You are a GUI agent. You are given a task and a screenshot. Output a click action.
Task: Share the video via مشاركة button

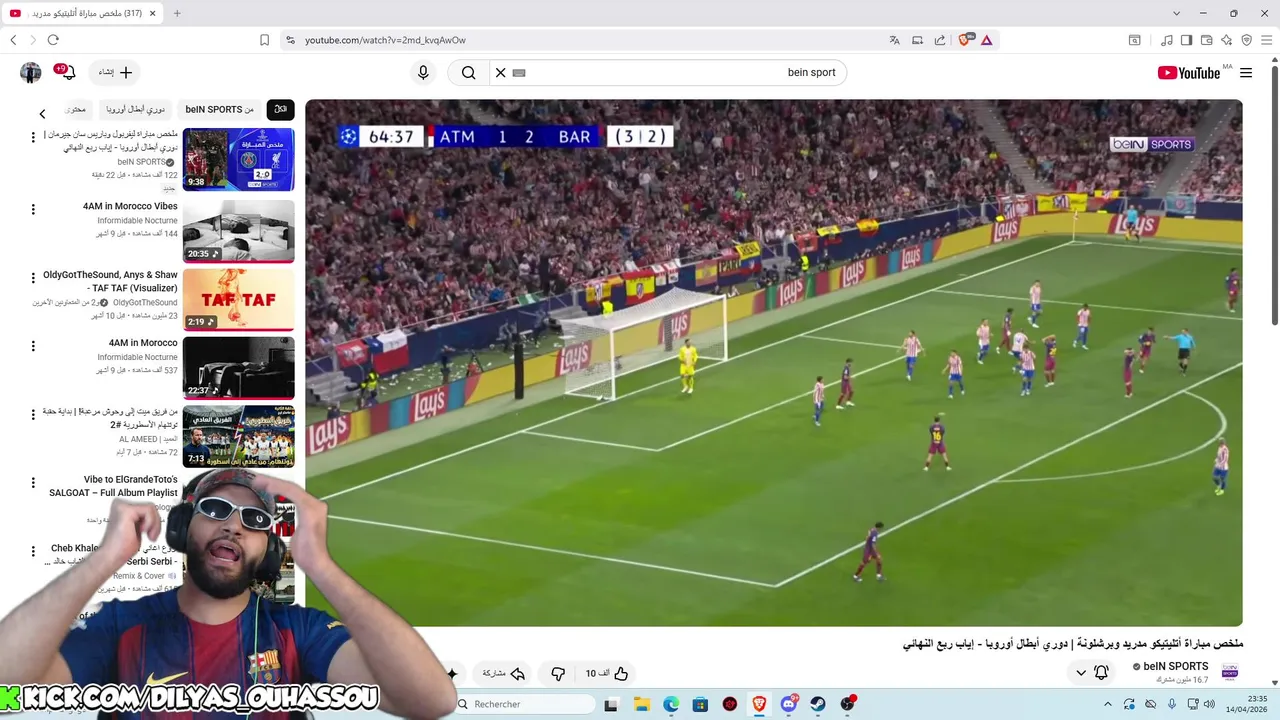click(504, 673)
